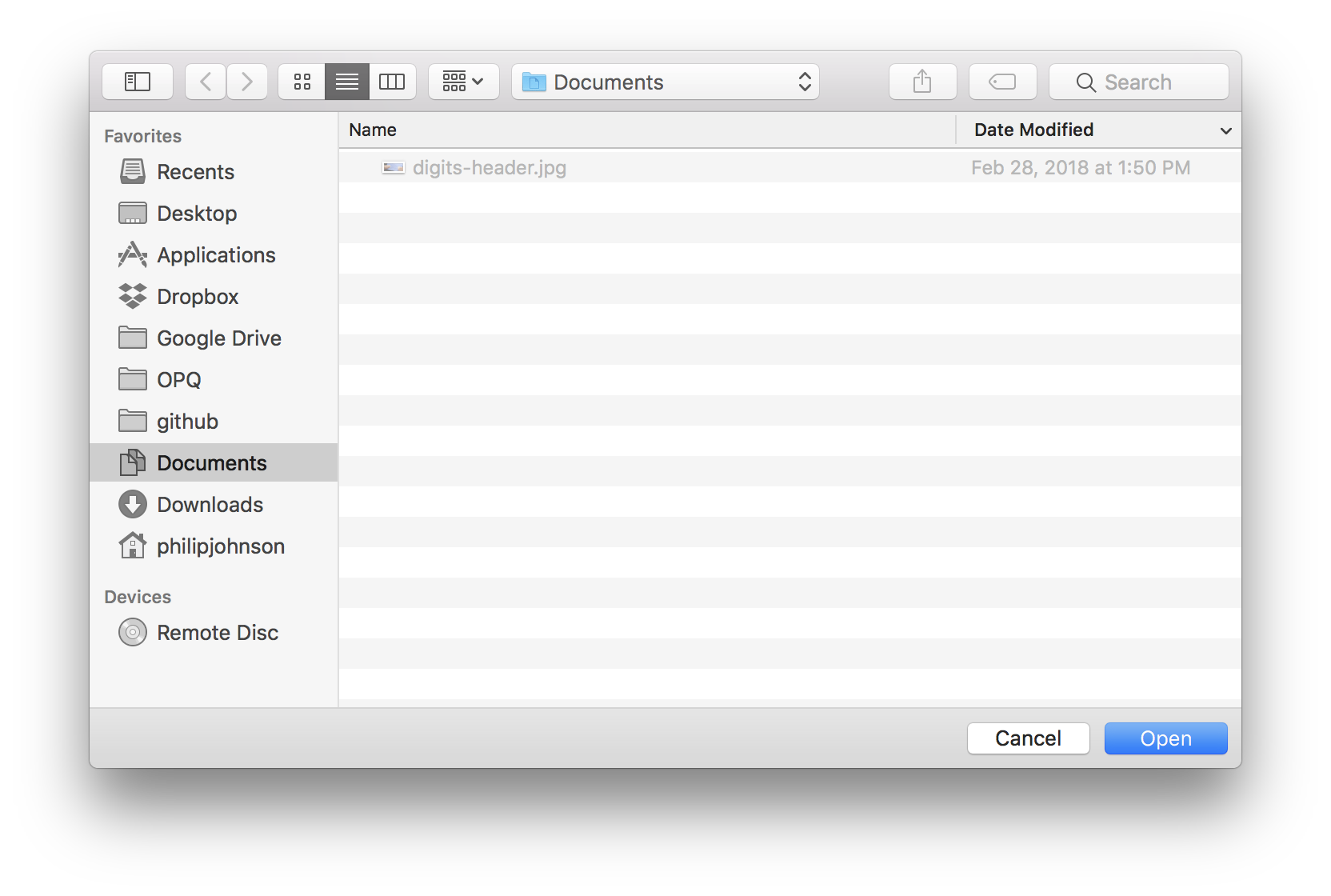1331x896 pixels.
Task: Open the item grouping dropdown
Action: pyautogui.click(x=464, y=82)
